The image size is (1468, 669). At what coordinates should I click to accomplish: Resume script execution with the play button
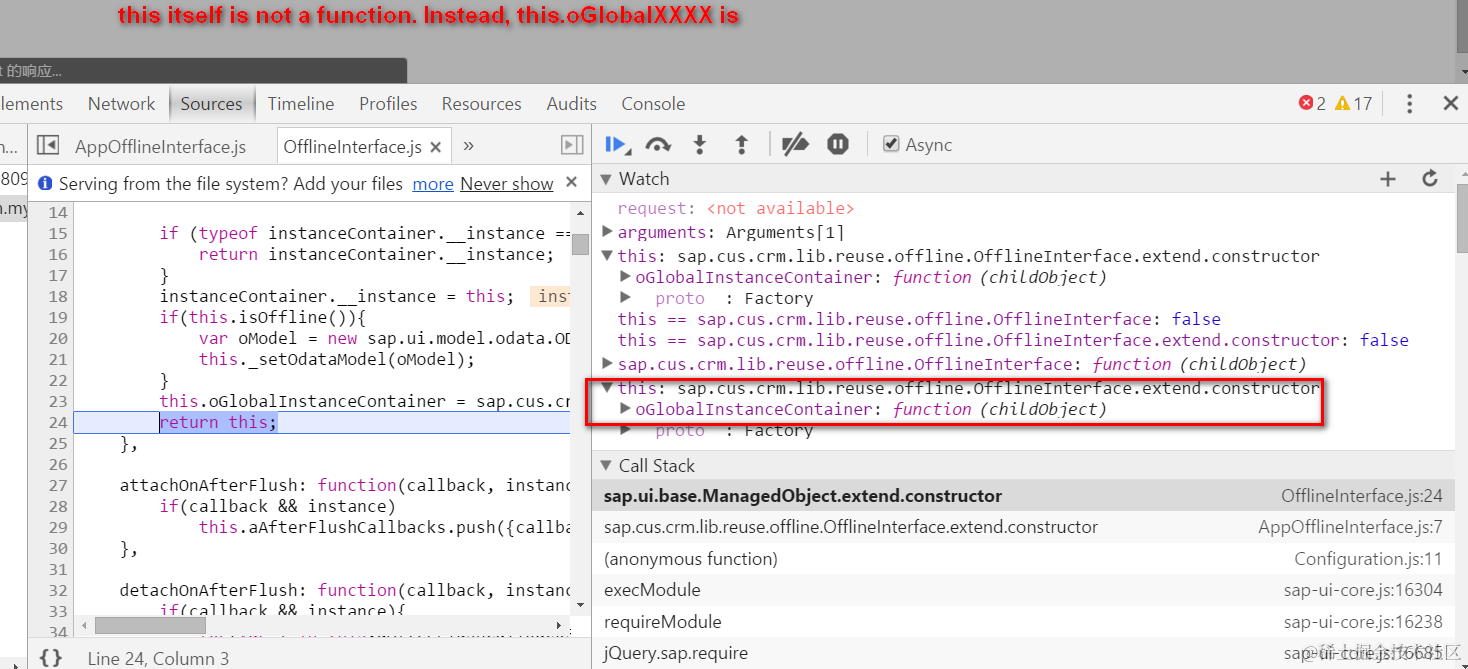click(x=617, y=145)
